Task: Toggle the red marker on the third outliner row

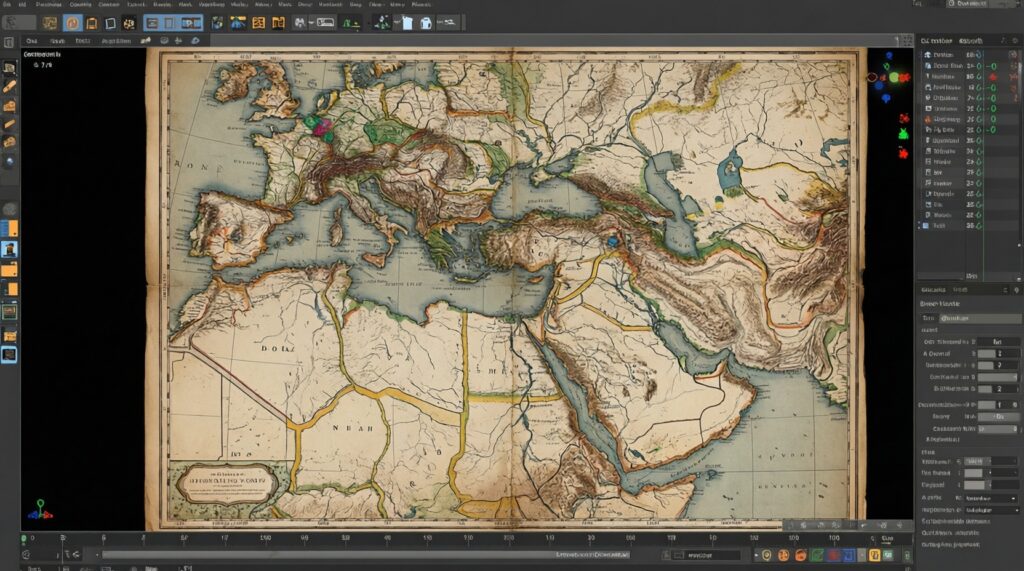Action: (993, 77)
